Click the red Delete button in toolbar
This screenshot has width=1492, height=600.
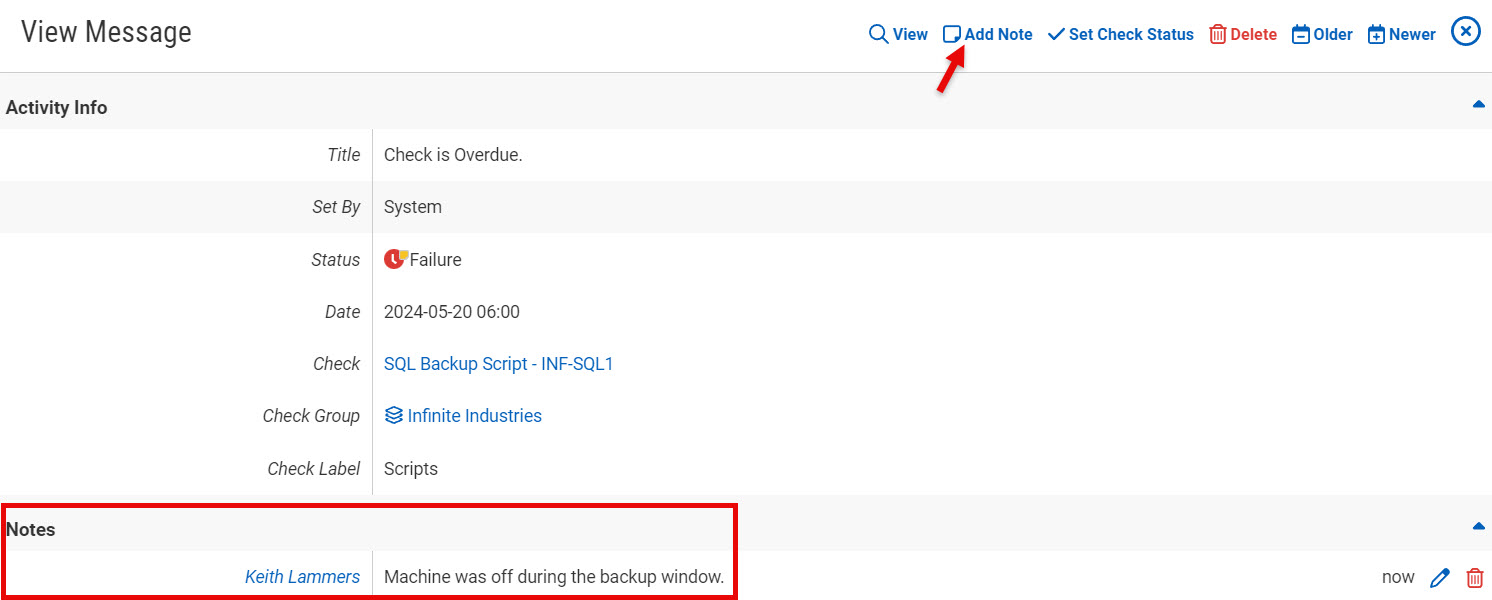pos(1243,34)
